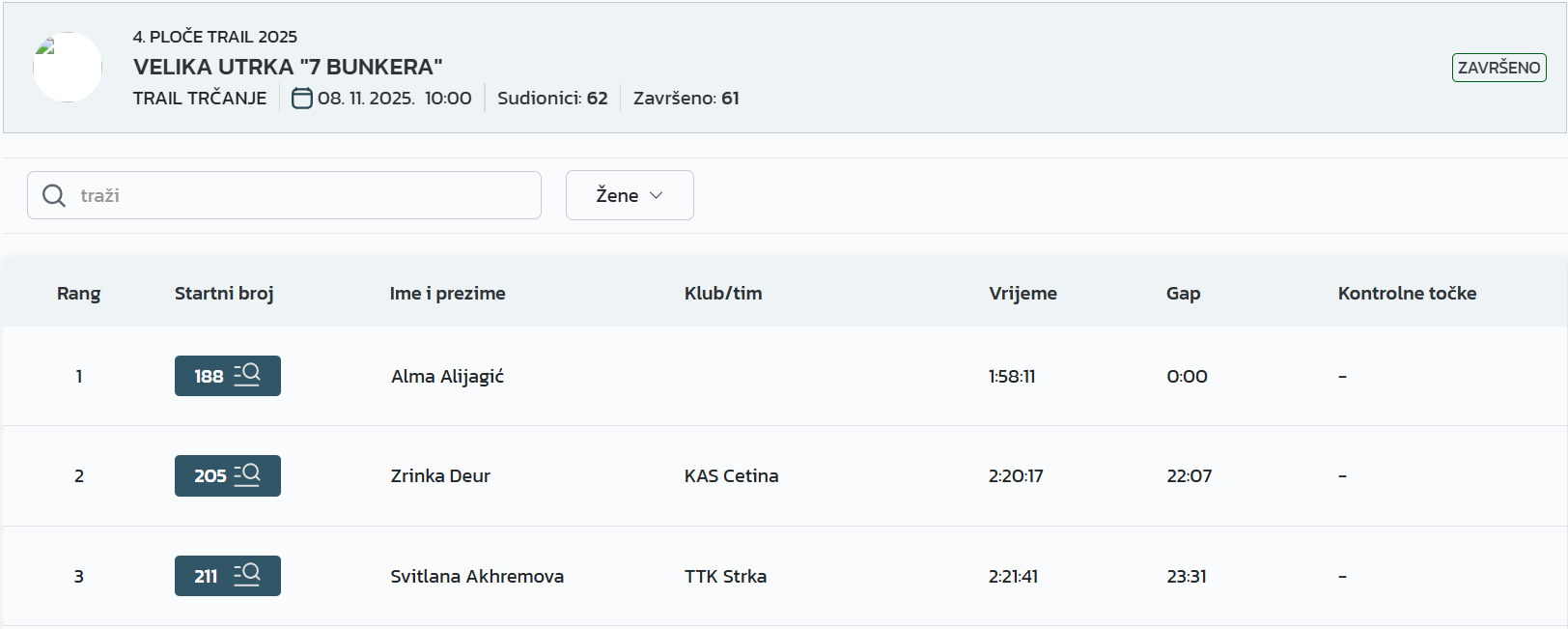The image size is (1568, 629).
Task: Click the ZAVRŠENO status badge
Action: [1498, 68]
